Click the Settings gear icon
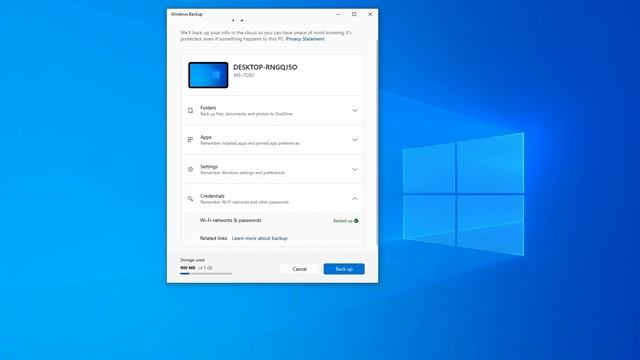 (x=191, y=169)
